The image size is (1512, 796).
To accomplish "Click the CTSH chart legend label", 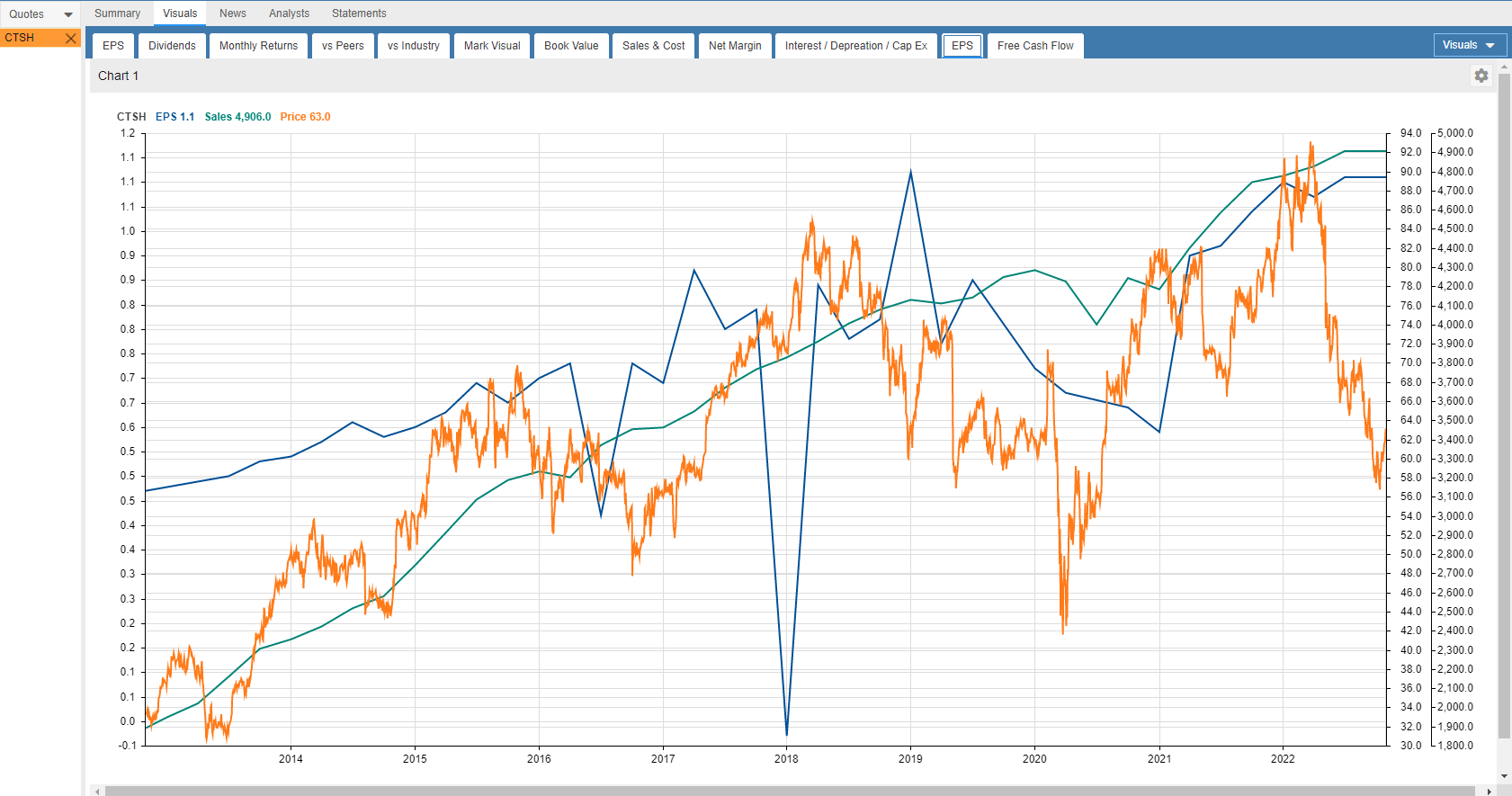I will pos(131,117).
